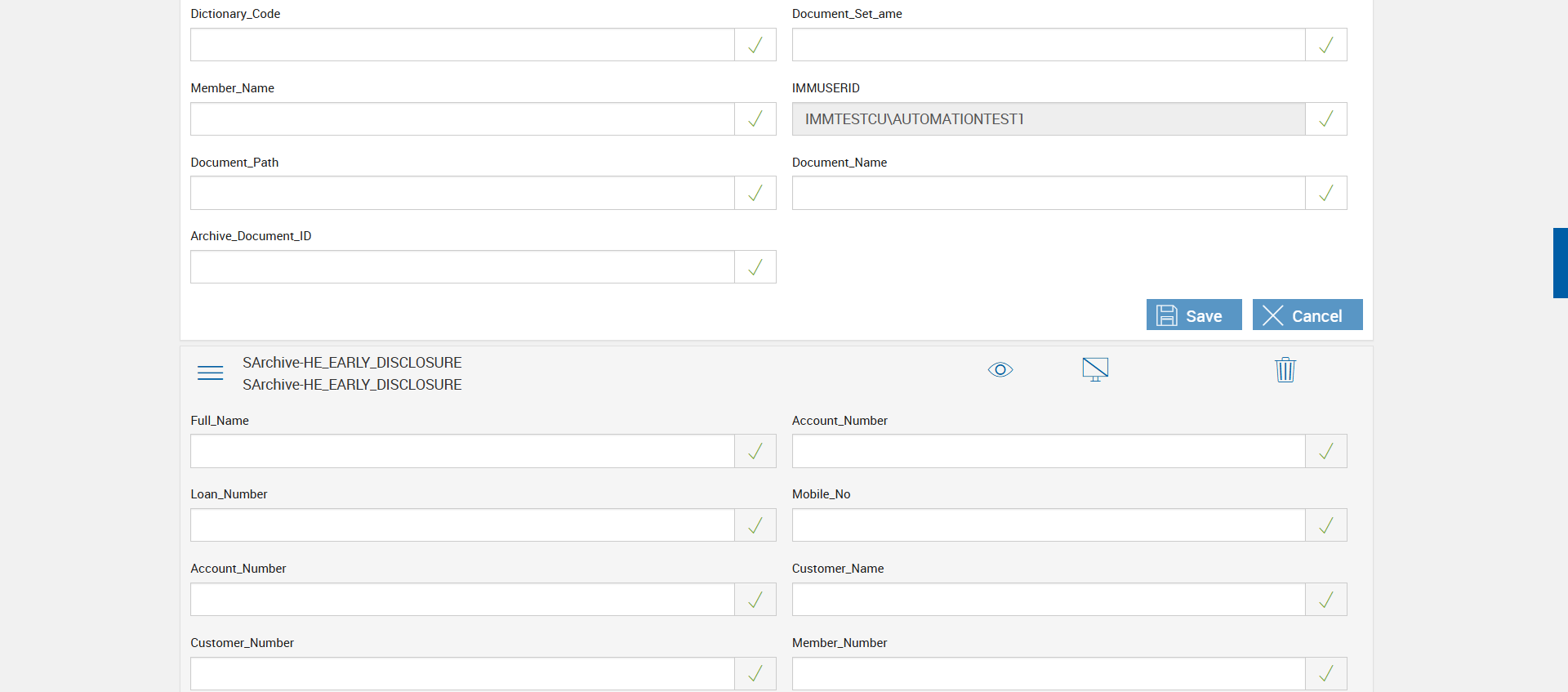Viewport: 1568px width, 692px height.
Task: Confirm the Member_Name field checkmark
Action: pos(755,119)
